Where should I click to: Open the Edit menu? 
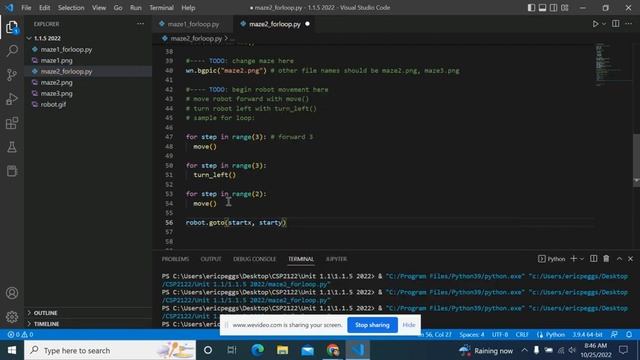pyautogui.click(x=44, y=8)
